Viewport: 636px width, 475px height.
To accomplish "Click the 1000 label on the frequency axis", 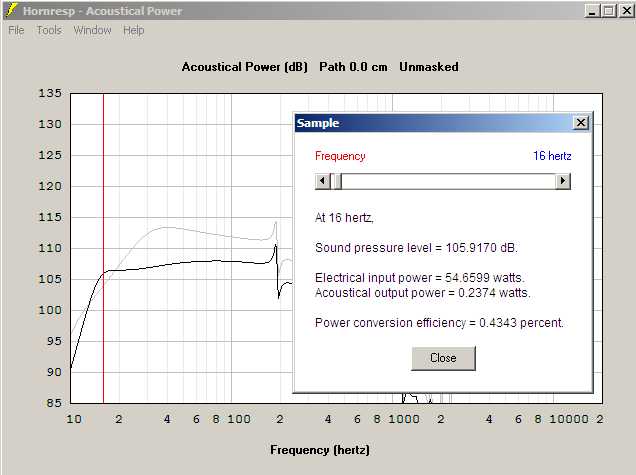I will point(404,419).
